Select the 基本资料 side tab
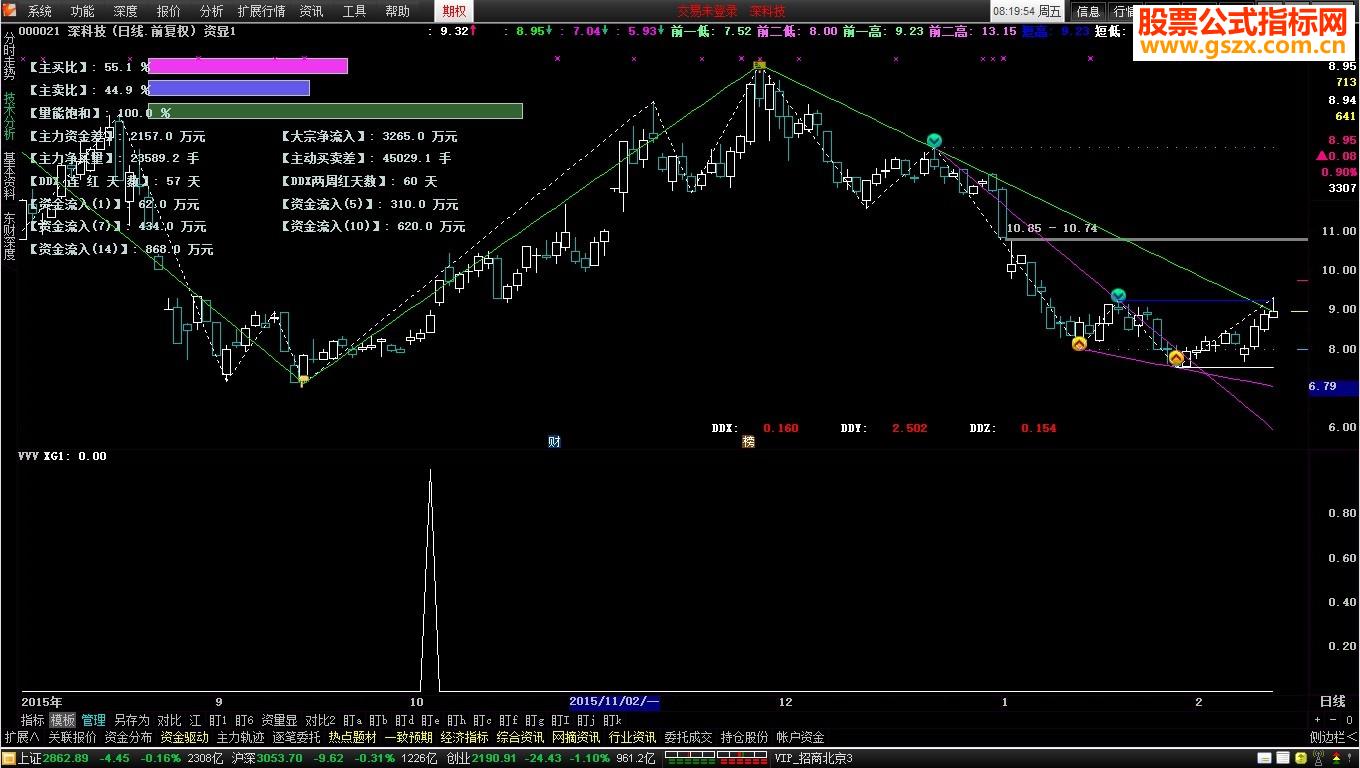The image size is (1360, 768). pyautogui.click(x=9, y=176)
